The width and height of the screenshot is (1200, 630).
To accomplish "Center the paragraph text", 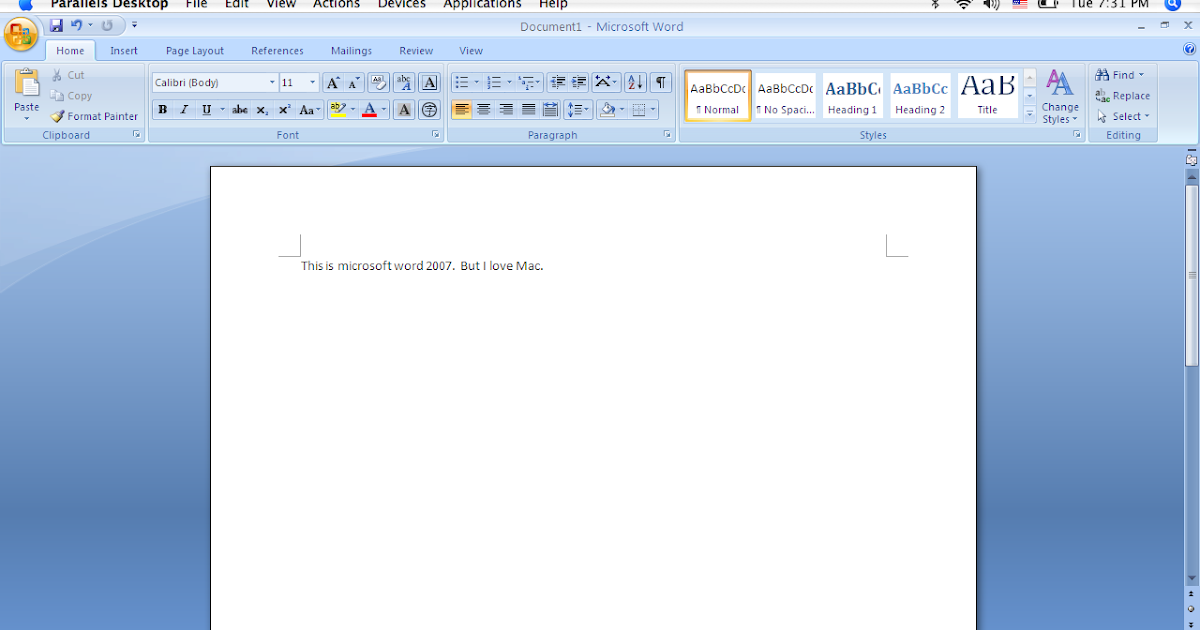I will tap(483, 110).
